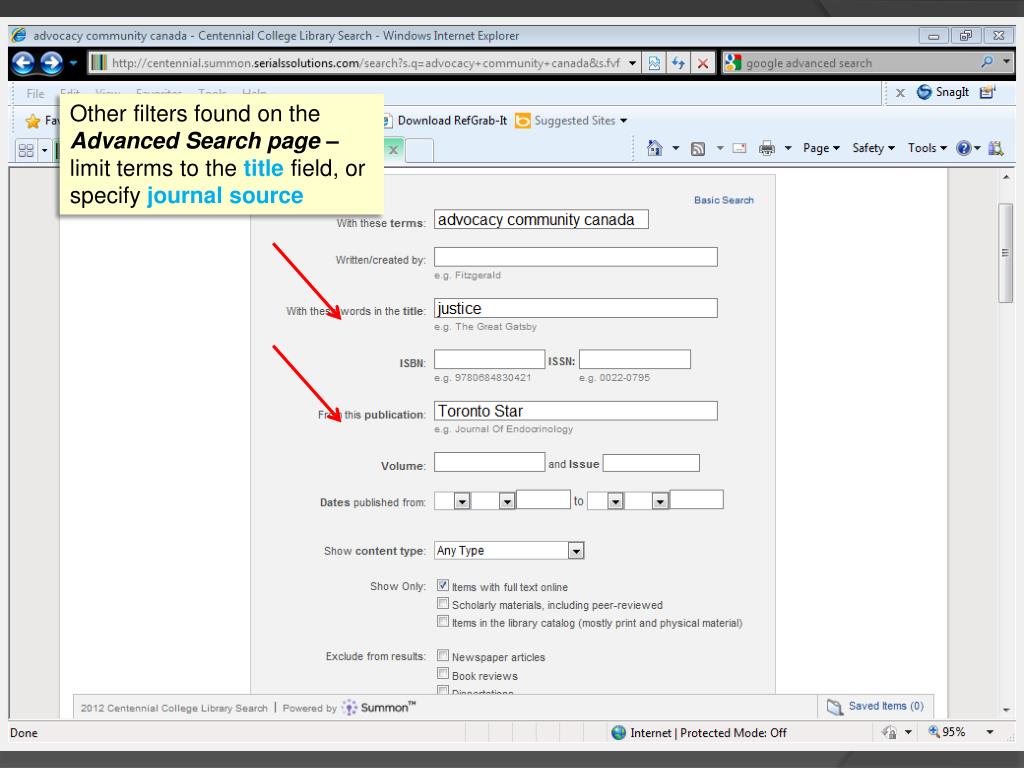
Task: Click the Written/created by field
Action: pyautogui.click(x=575, y=257)
